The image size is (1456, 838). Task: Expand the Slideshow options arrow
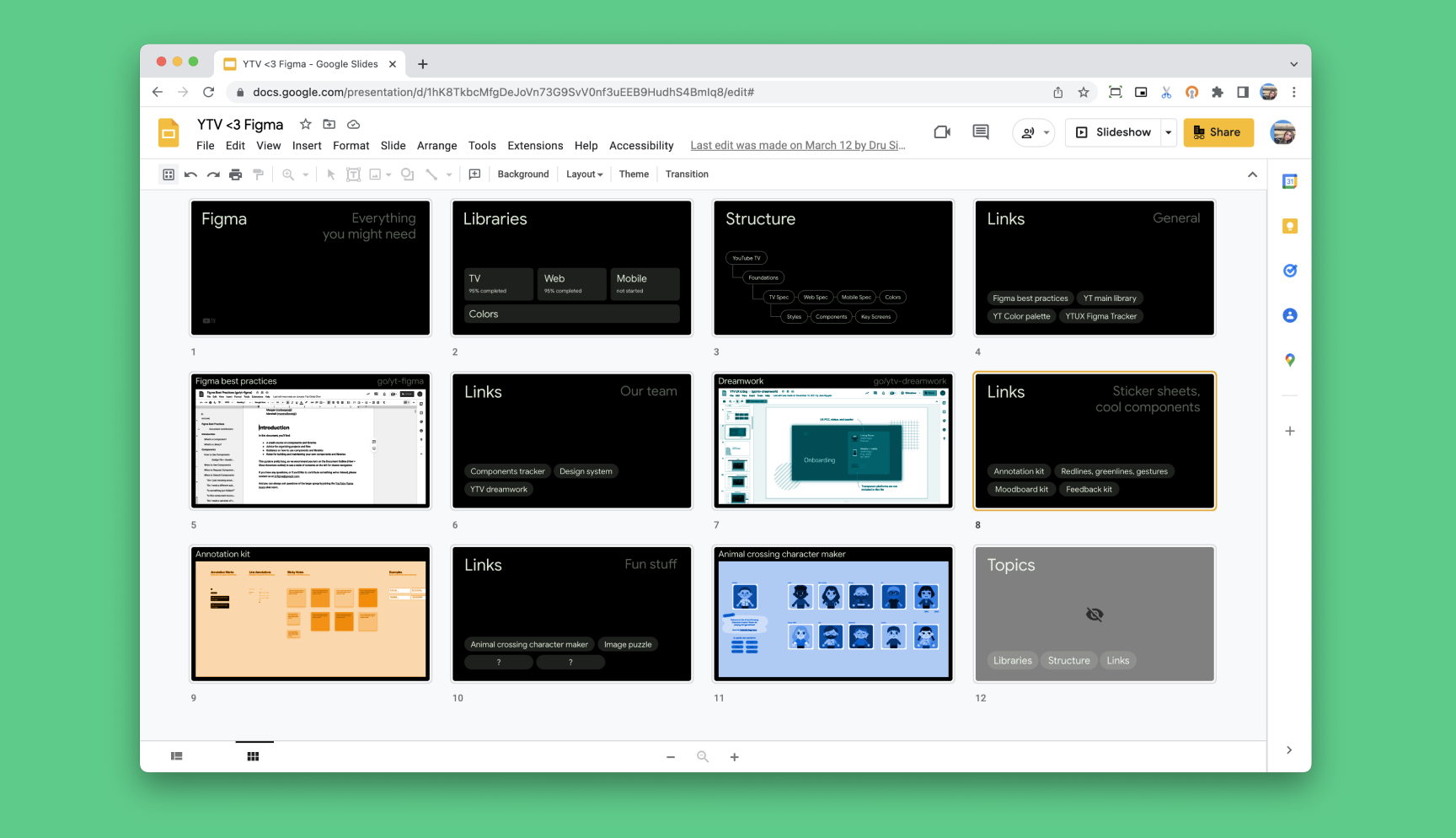1169,132
